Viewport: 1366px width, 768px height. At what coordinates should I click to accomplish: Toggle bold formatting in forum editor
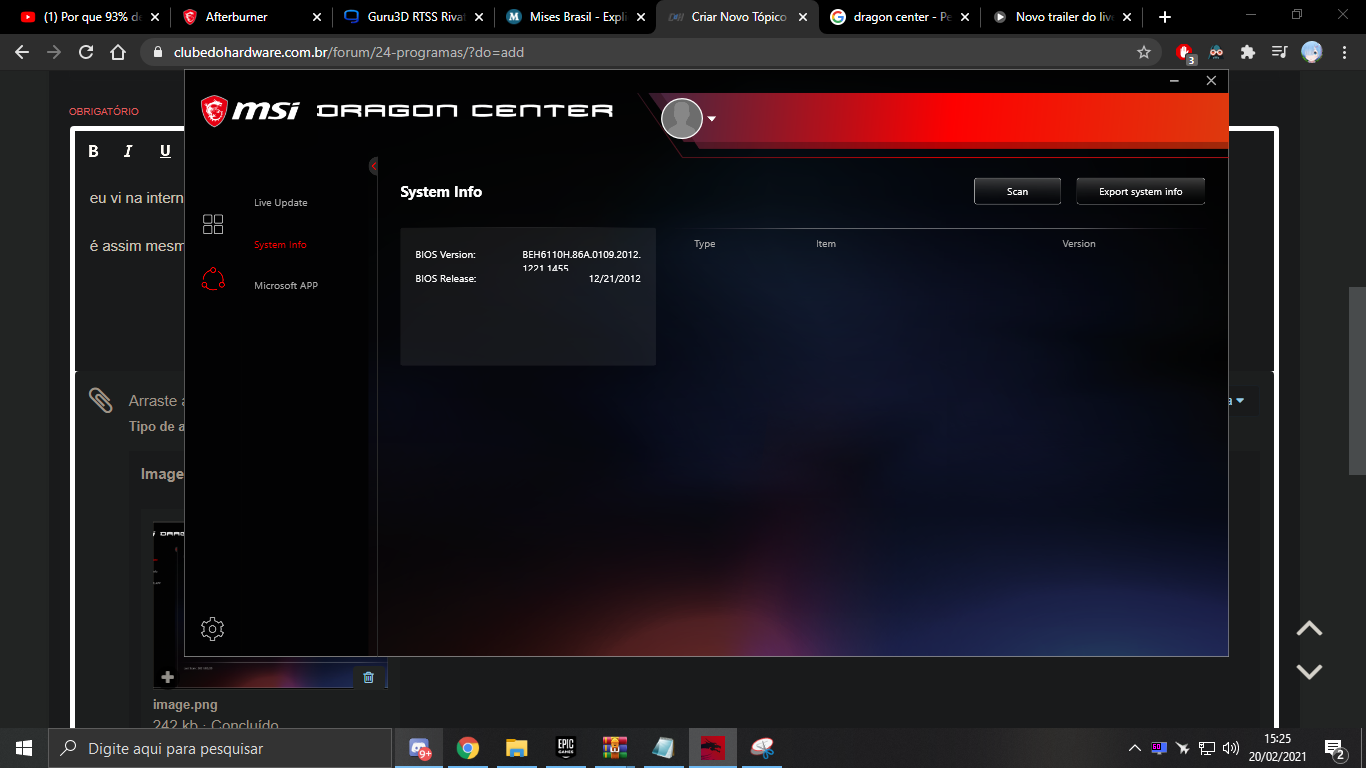pyautogui.click(x=94, y=151)
